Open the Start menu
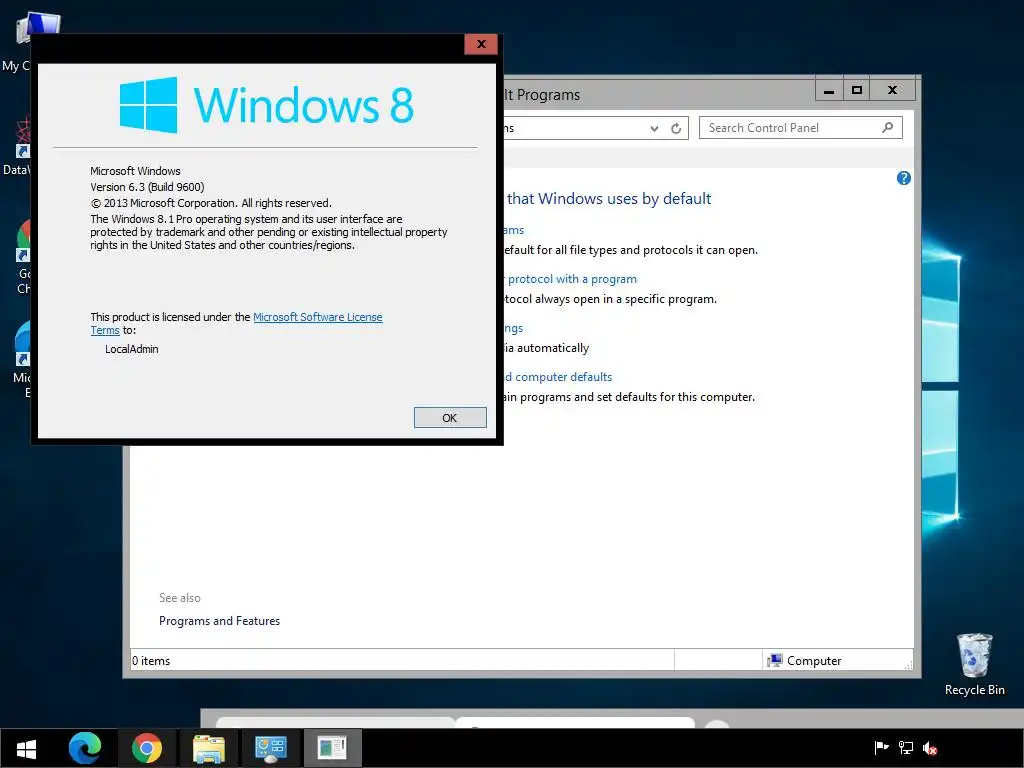 [x=26, y=748]
